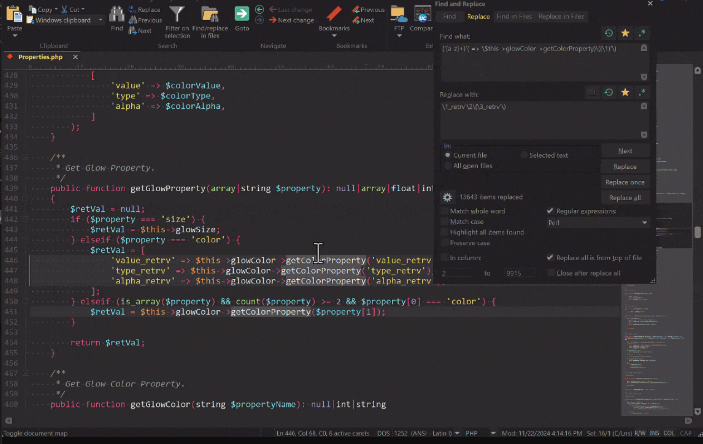This screenshot has height=444, width=703.
Task: Switch to the Replace tab
Action: 478,17
